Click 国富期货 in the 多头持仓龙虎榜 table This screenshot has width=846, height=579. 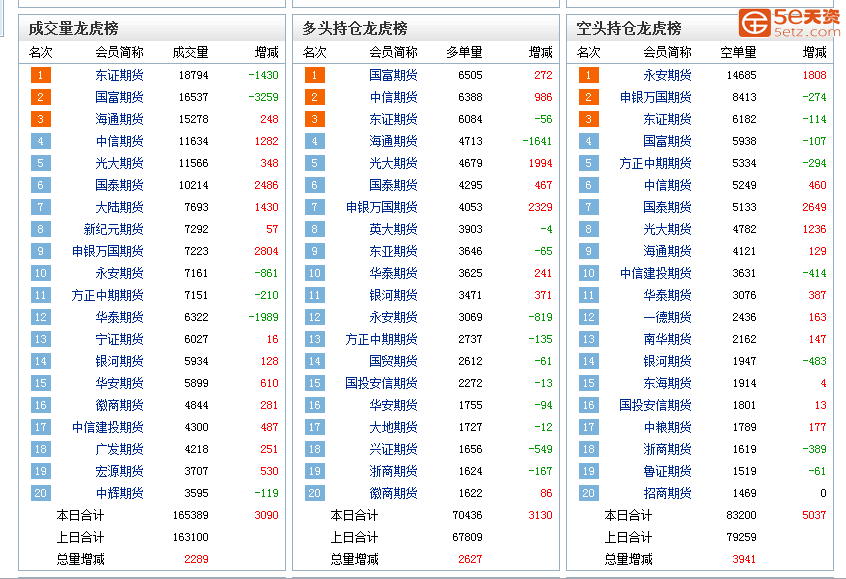(x=393, y=75)
